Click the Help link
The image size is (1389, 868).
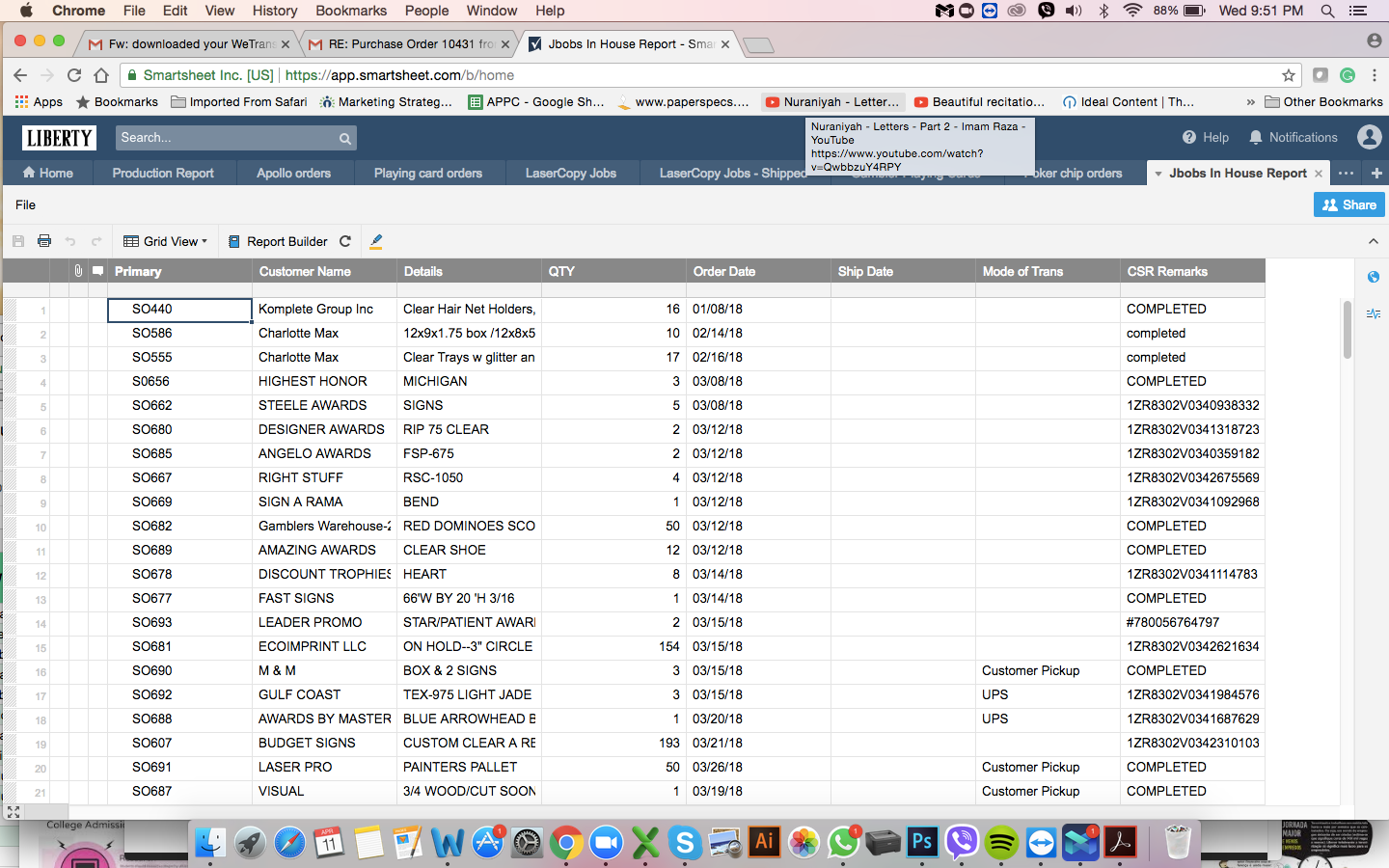[x=1206, y=137]
